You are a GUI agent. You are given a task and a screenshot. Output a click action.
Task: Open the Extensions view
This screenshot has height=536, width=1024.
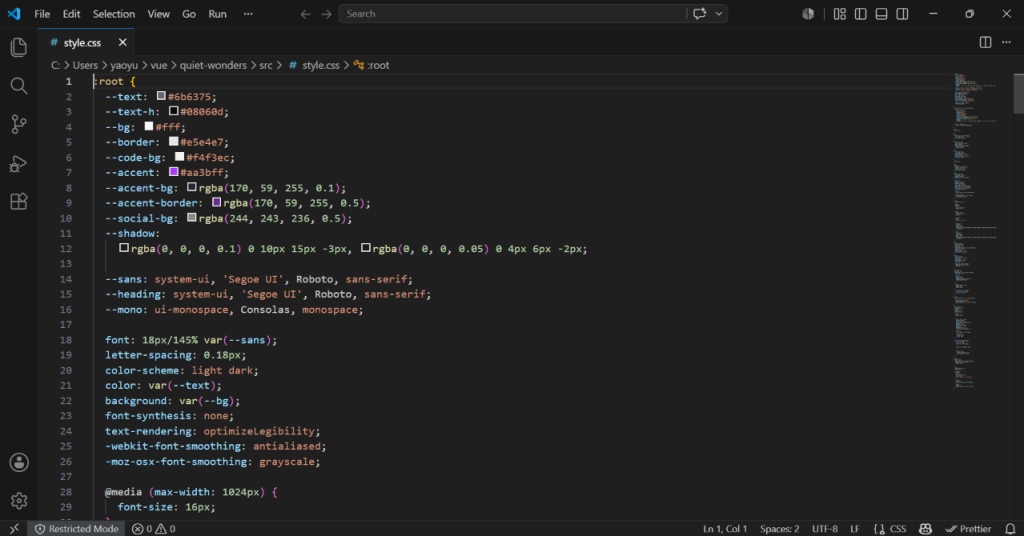coord(19,201)
